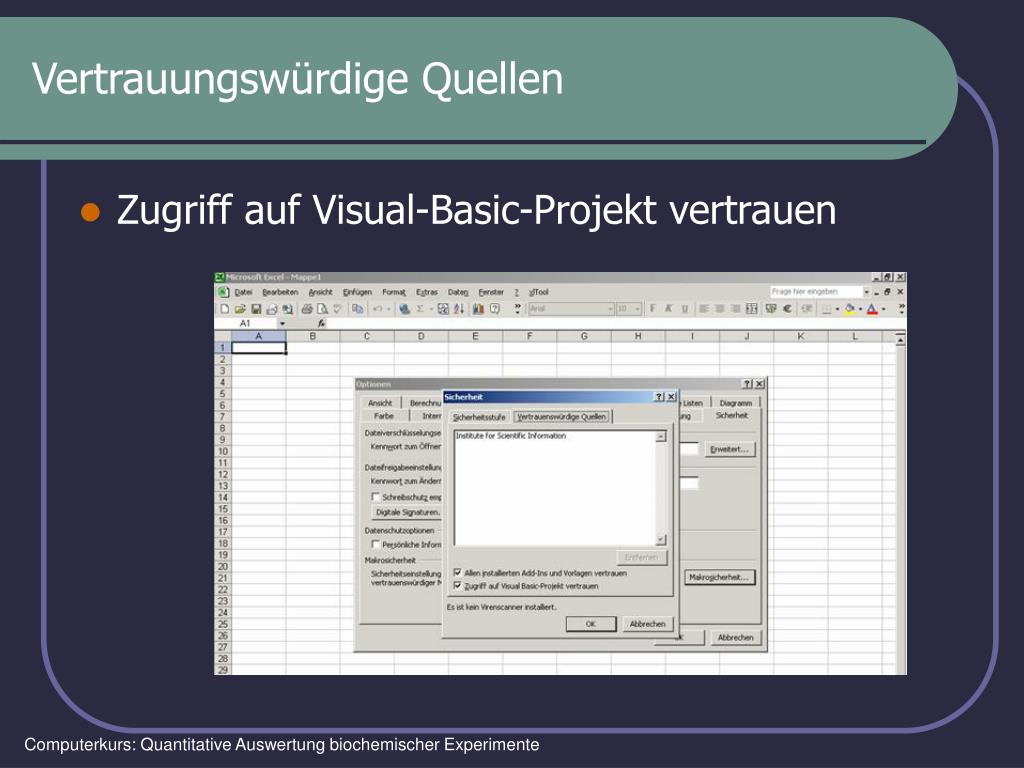Click the Frage hier eingeben help box
This screenshot has width=1024, height=768.
[815, 292]
